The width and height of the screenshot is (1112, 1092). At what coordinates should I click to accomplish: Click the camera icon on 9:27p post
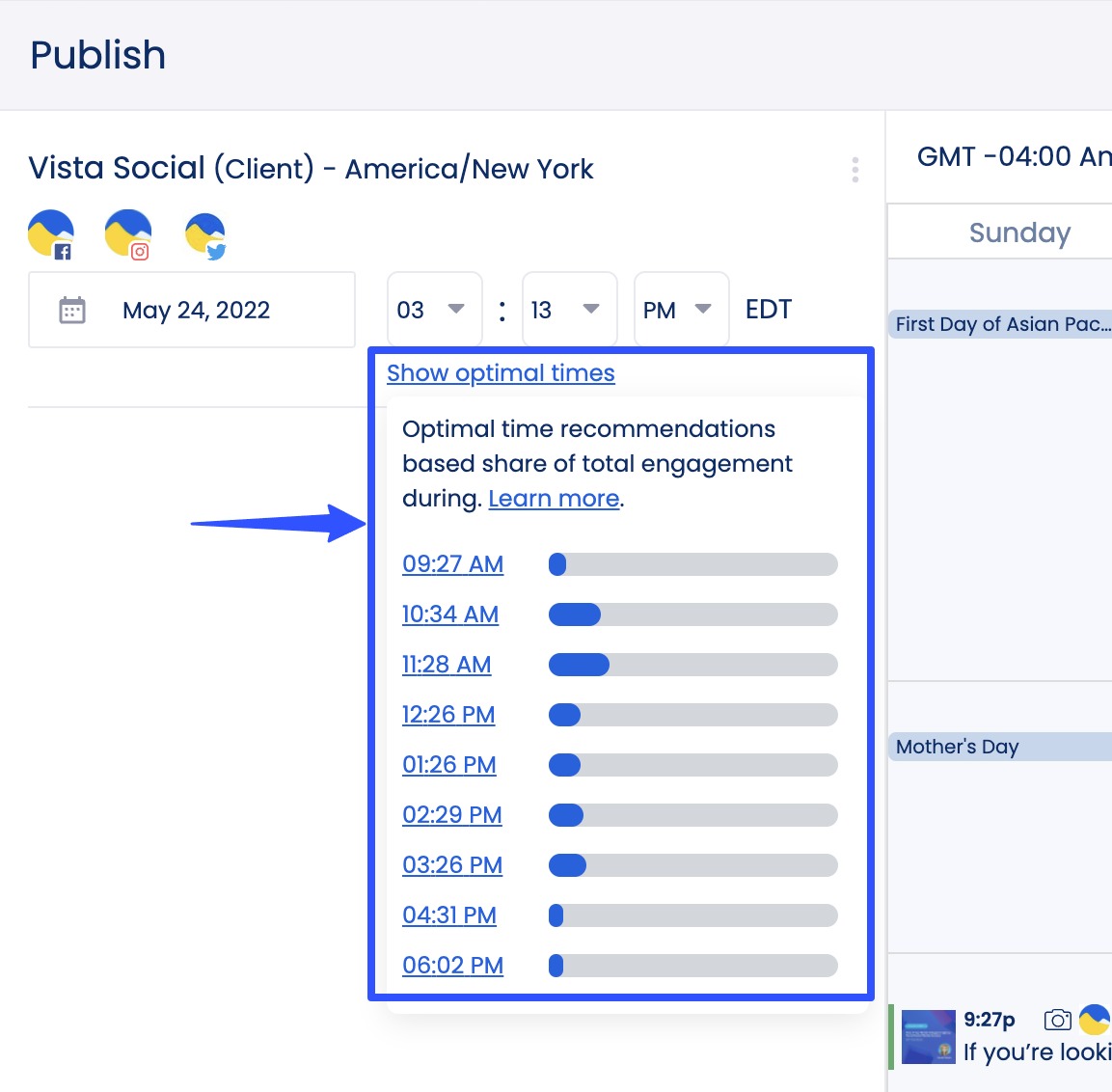coord(1057,1020)
